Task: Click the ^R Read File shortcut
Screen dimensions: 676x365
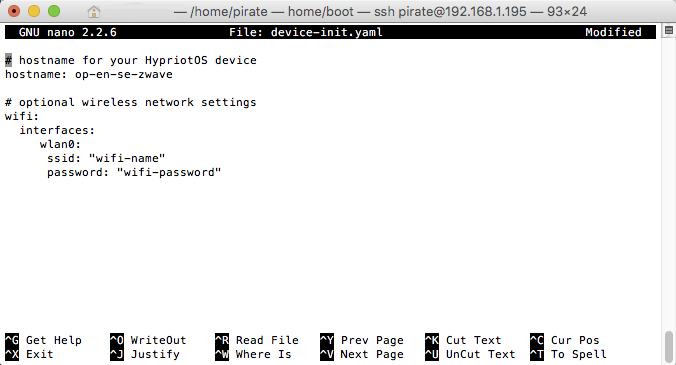Action: [257, 340]
